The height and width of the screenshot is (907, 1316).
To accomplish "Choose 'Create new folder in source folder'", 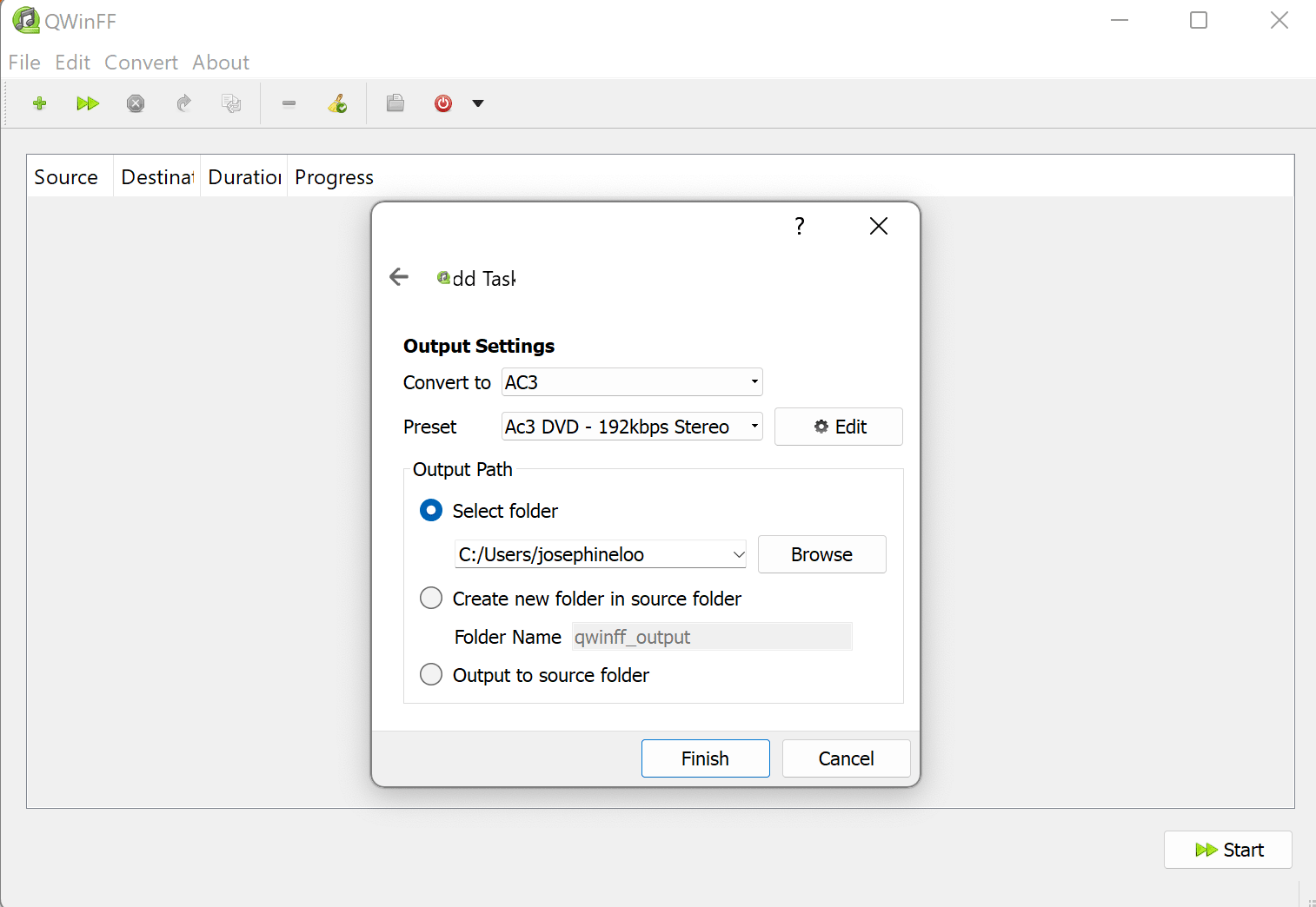I will tap(431, 599).
